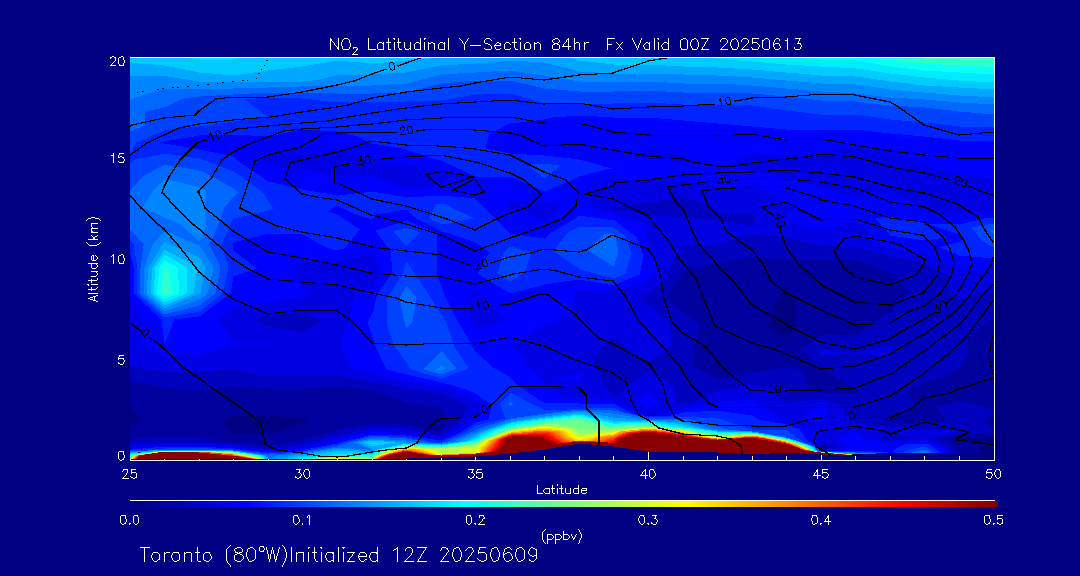This screenshot has height=576, width=1080.
Task: Click the colorbar value 0.1
Action: pos(302,520)
